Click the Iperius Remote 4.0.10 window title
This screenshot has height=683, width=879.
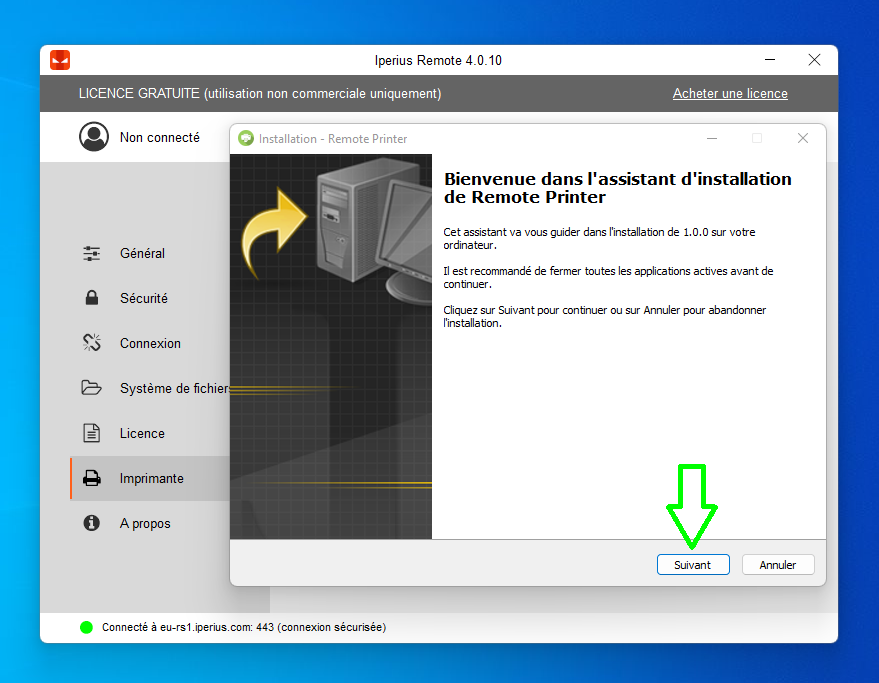click(x=438, y=60)
